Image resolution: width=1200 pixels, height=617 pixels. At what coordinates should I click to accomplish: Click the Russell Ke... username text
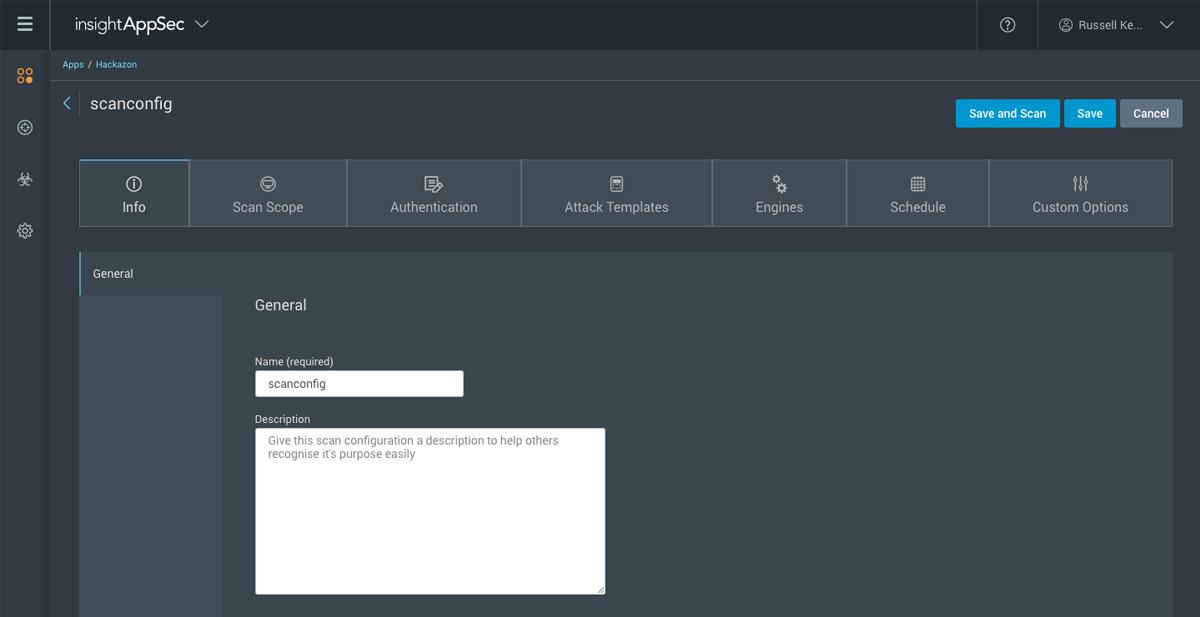[1110, 25]
